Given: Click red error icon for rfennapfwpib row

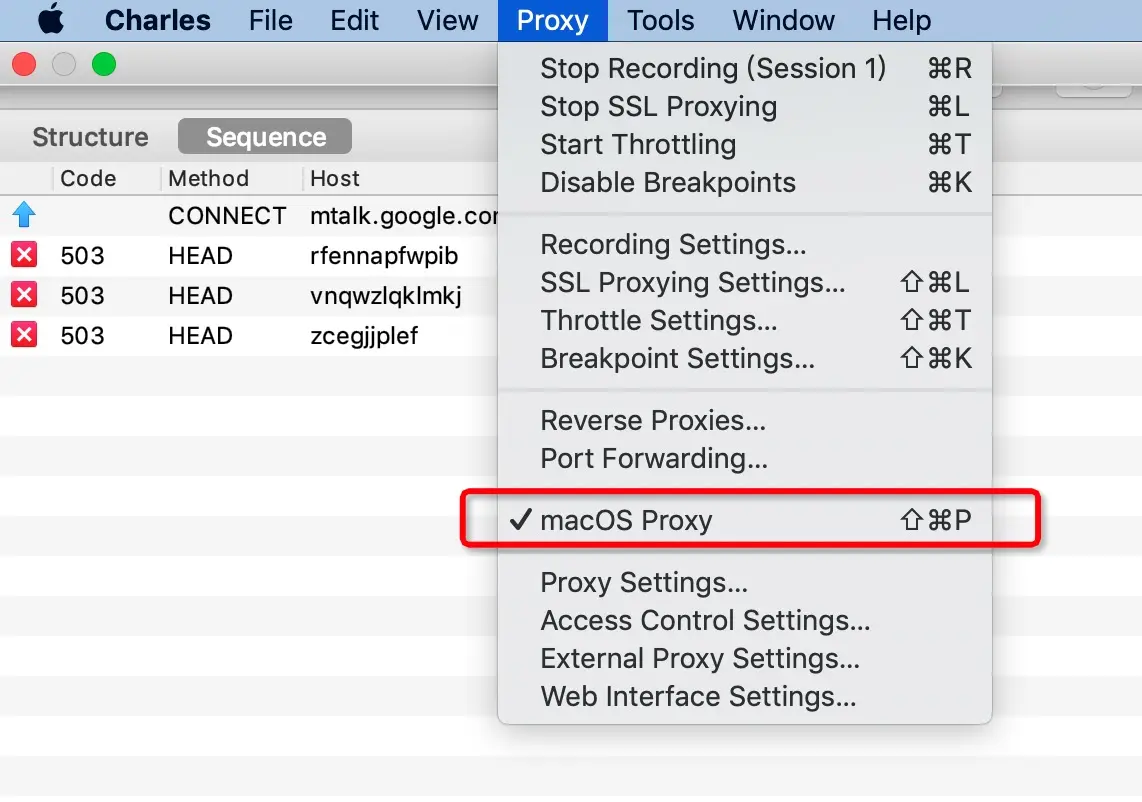Looking at the screenshot, I should [24, 256].
